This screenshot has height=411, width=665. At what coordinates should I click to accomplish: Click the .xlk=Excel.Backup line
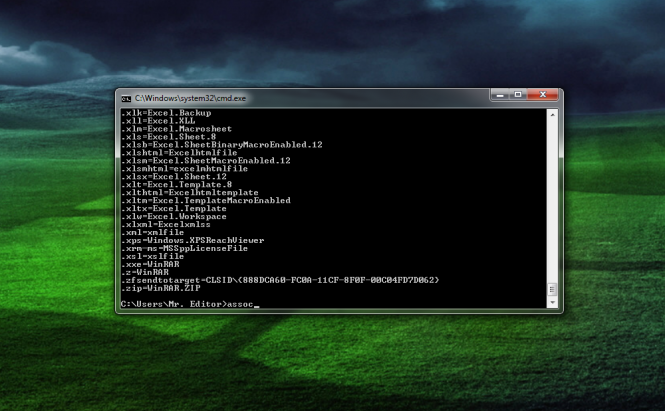click(x=158, y=114)
